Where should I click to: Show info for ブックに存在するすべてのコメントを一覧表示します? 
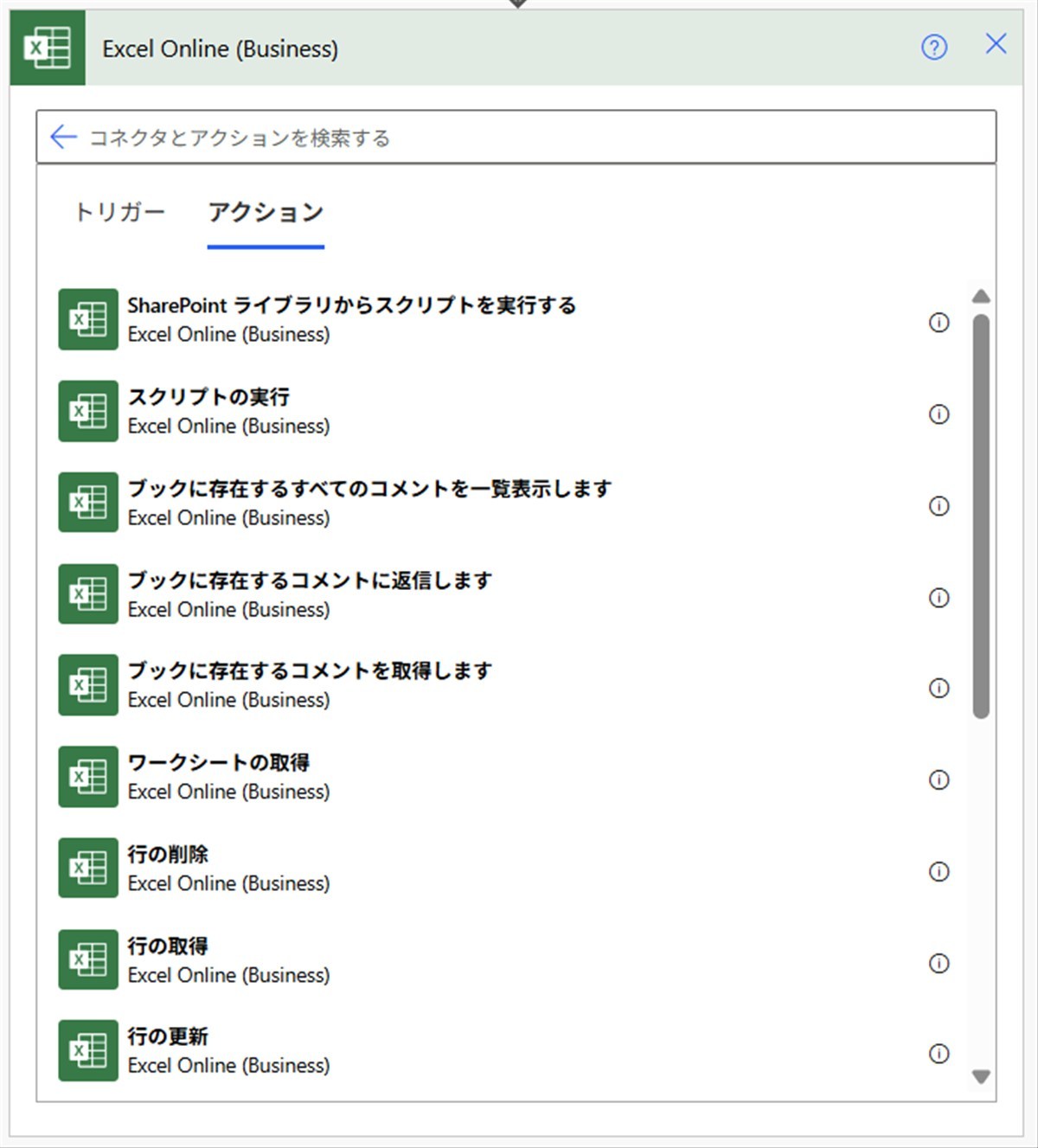click(939, 505)
